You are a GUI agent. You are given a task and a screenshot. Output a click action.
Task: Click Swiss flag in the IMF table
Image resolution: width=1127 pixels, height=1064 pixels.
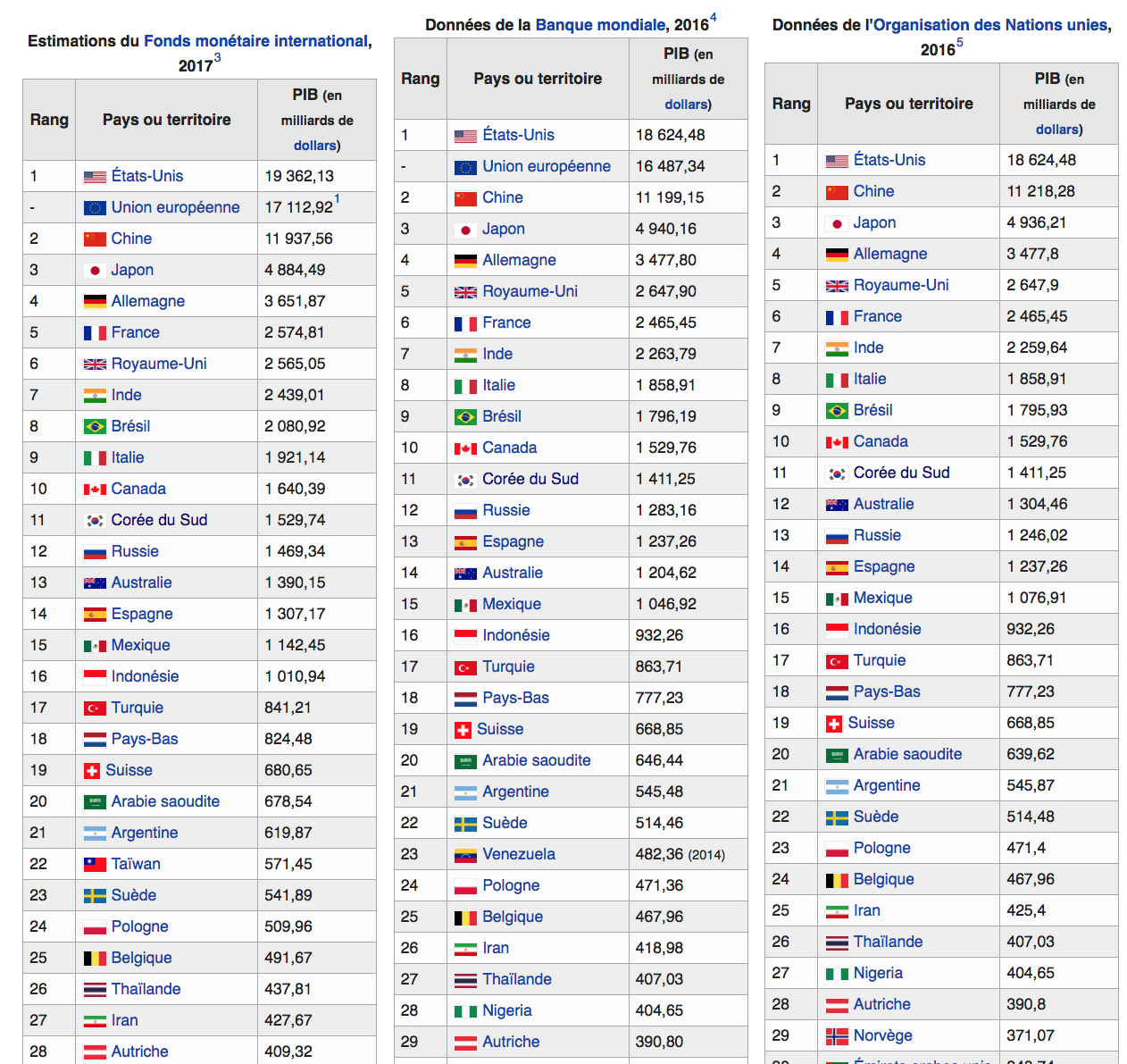[x=91, y=770]
